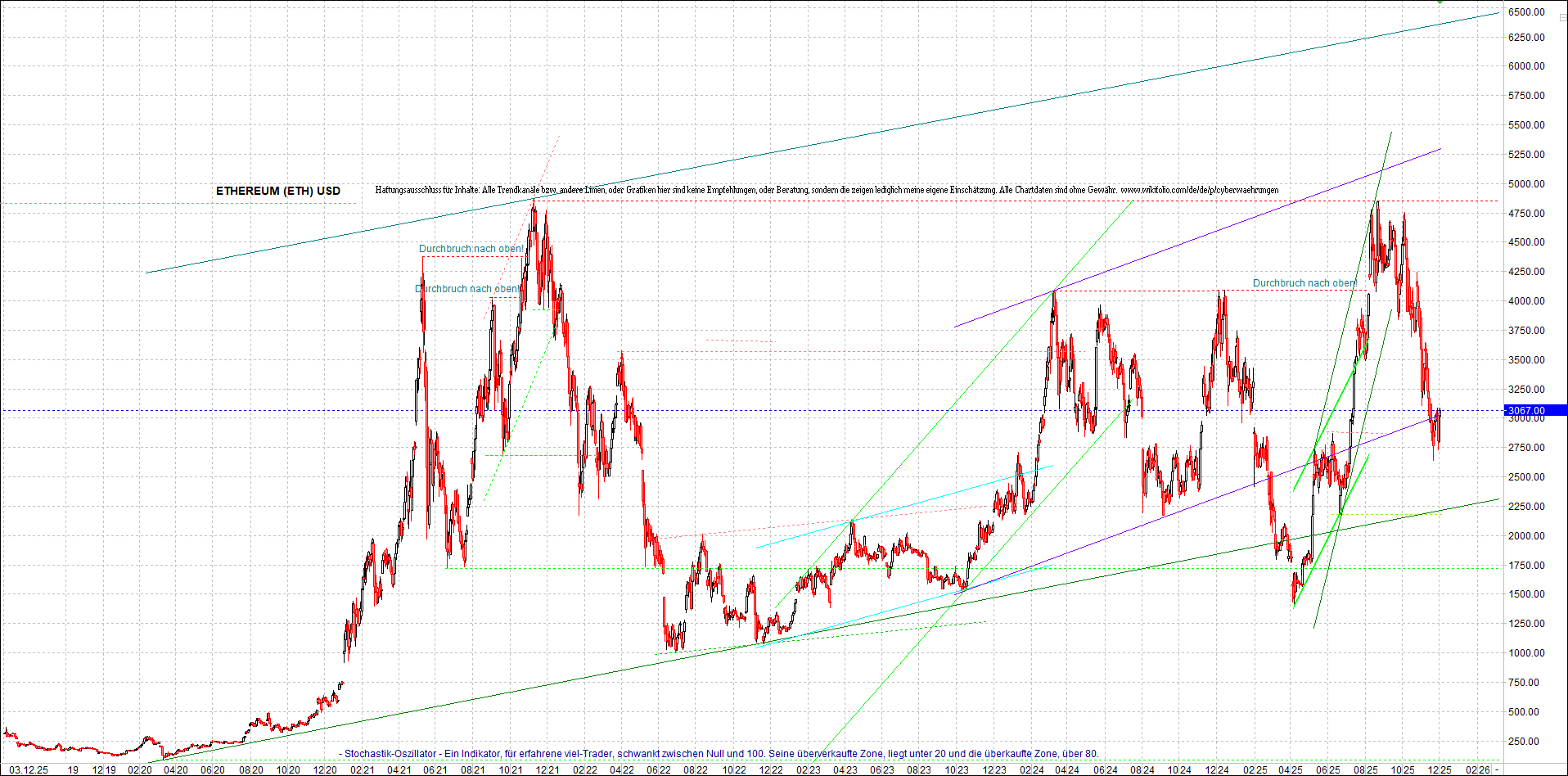The width and height of the screenshot is (1568, 776).
Task: Expand the right-side 'Durchbruch nach oben!' annotation
Action: point(1304,283)
